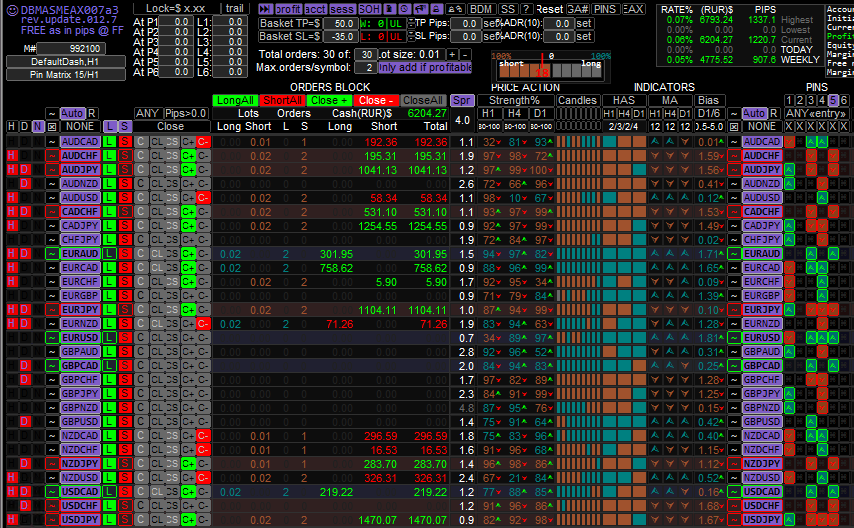Click the clock icon in top toolbar
854x528 pixels.
click(x=404, y=9)
